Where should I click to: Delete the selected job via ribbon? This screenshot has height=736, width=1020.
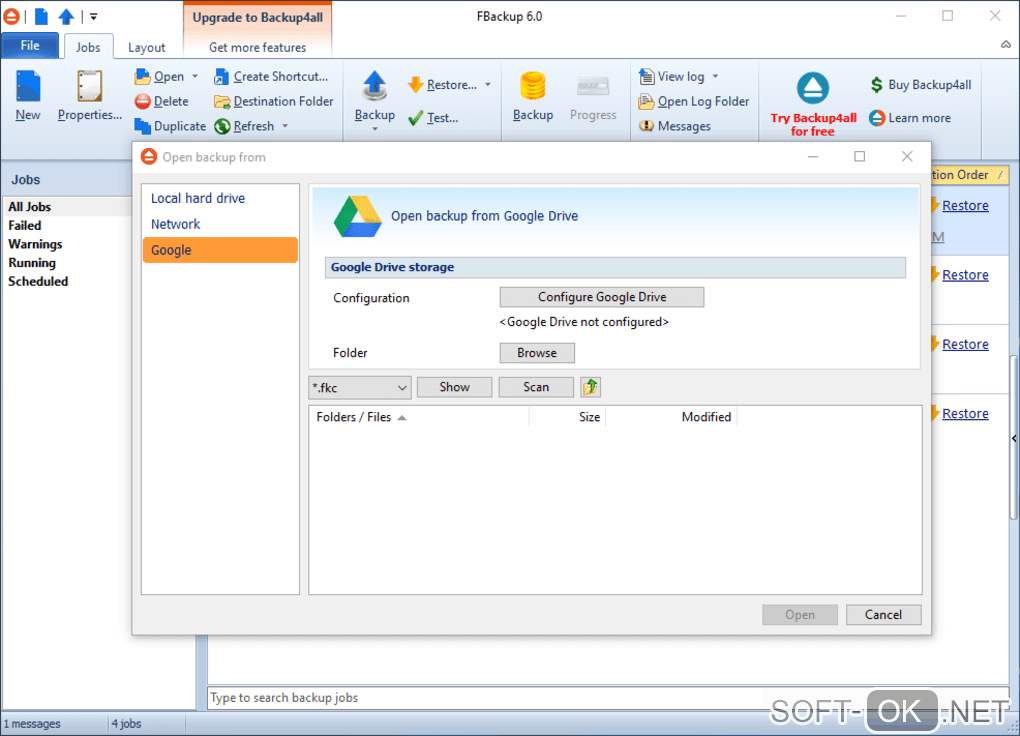[162, 102]
